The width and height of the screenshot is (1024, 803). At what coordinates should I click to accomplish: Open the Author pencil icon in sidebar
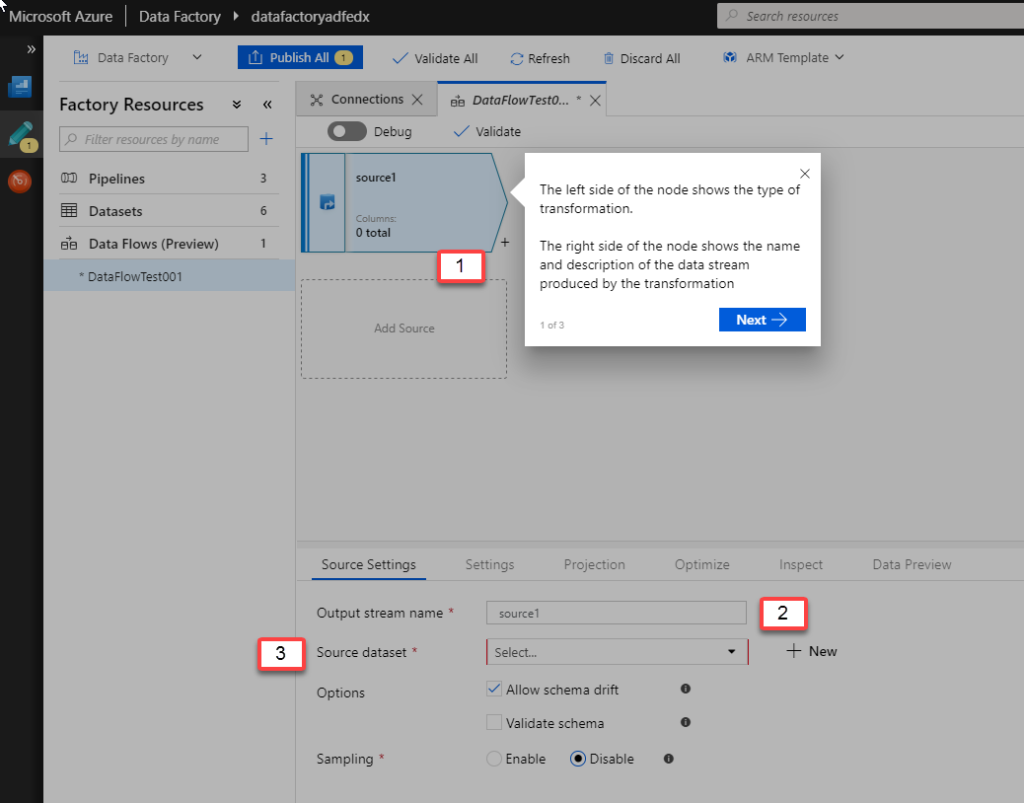[21, 135]
